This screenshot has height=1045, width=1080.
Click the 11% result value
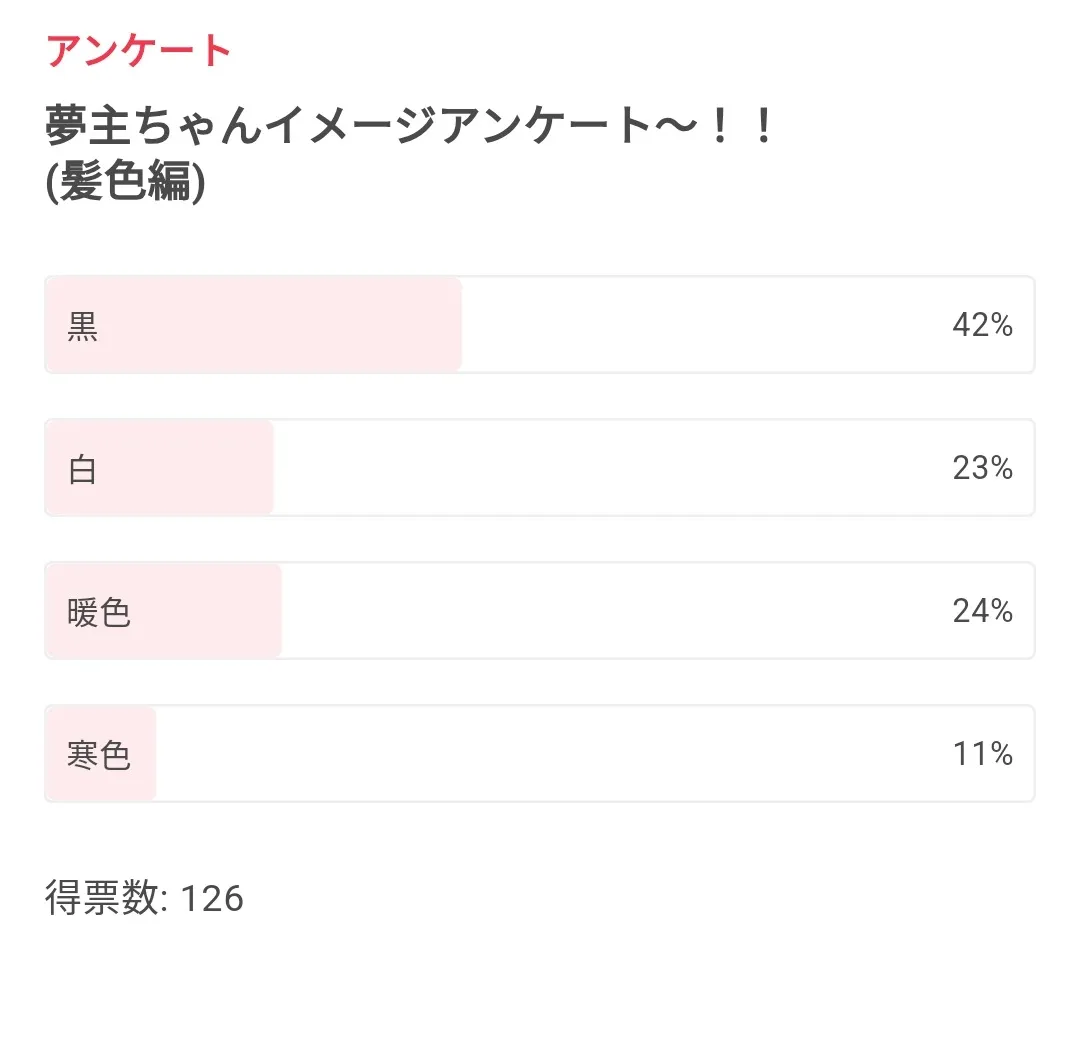click(x=982, y=754)
